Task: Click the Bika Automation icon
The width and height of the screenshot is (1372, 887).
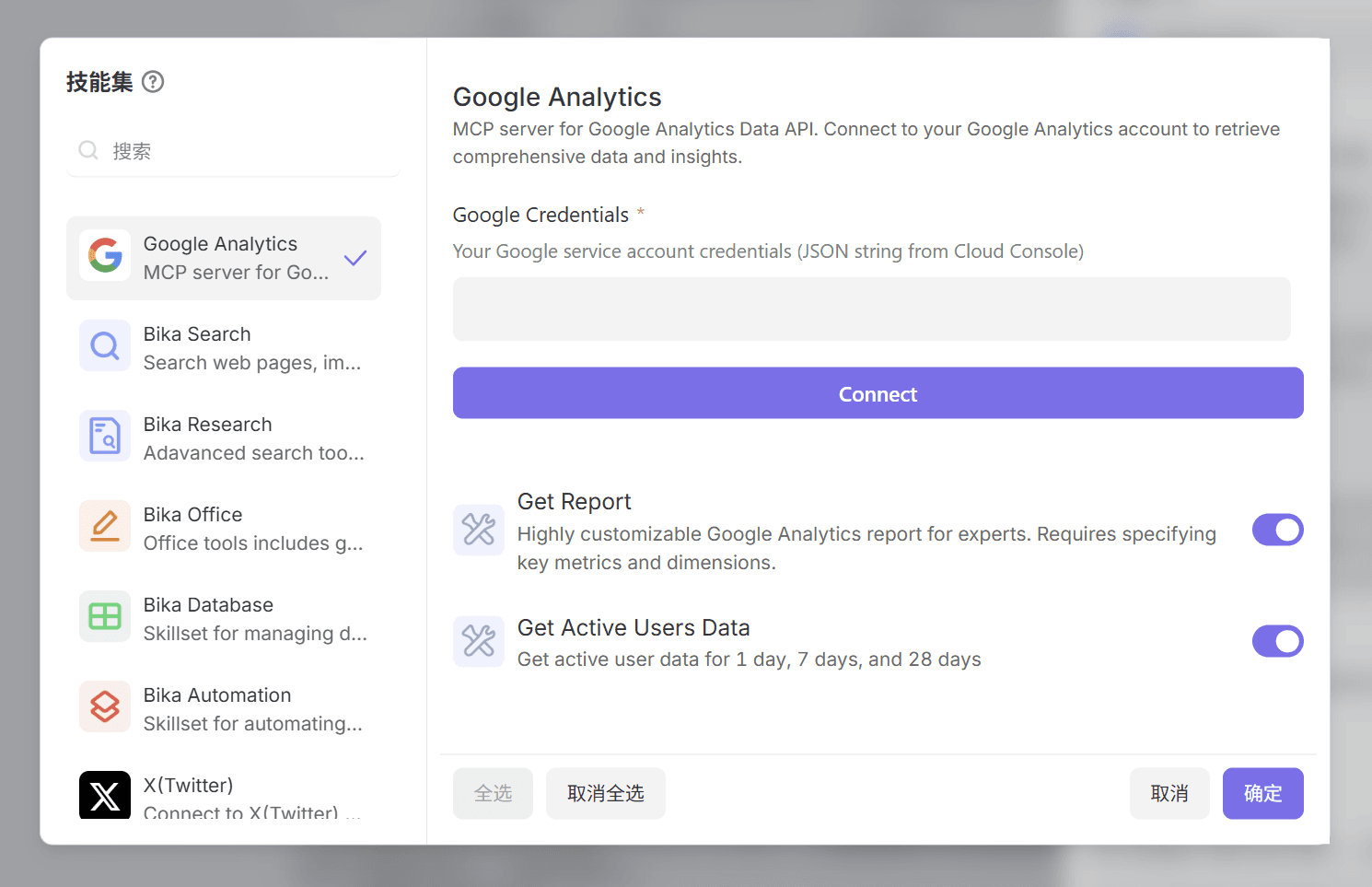Action: tap(104, 707)
